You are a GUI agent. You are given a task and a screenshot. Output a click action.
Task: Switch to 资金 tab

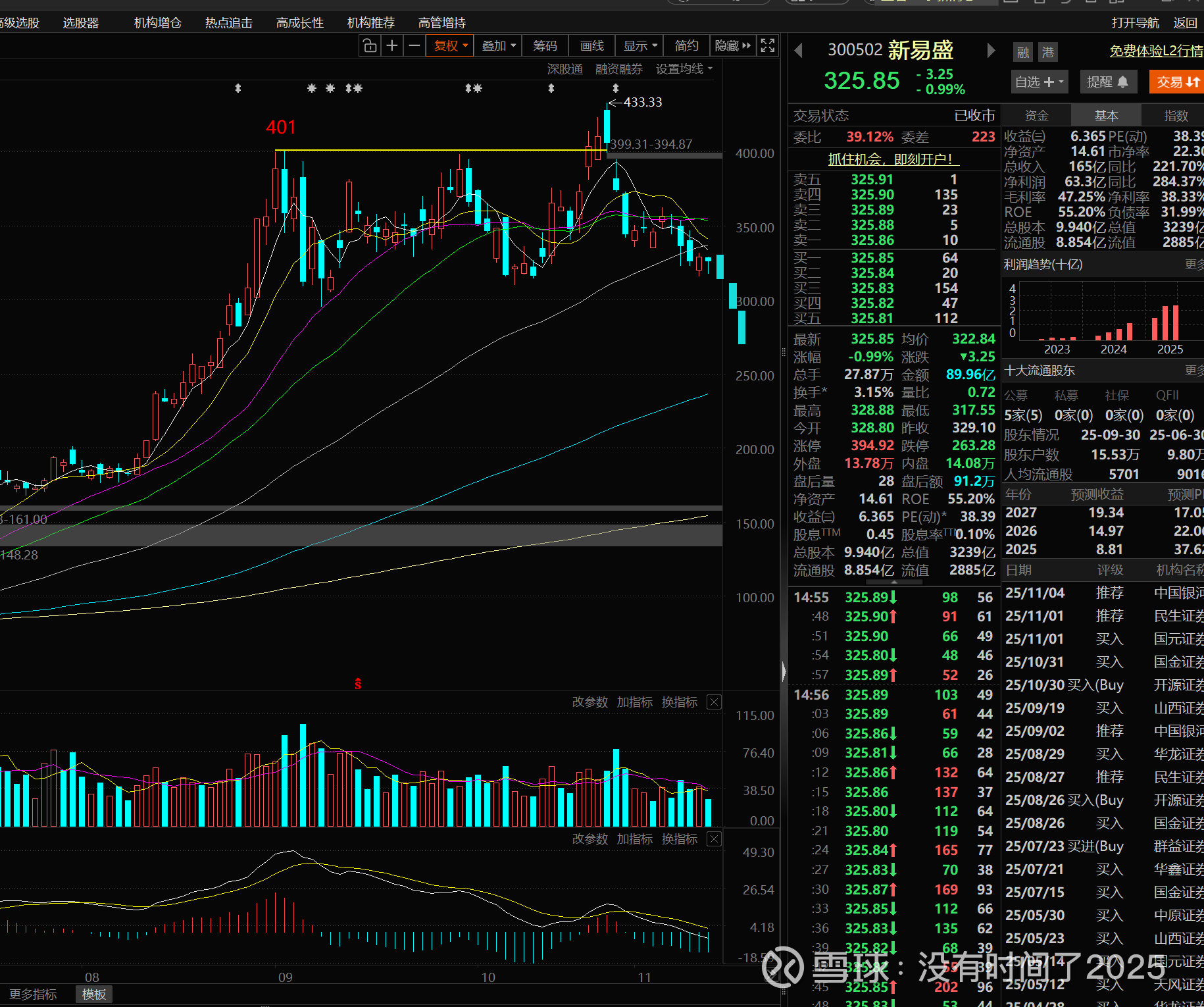[x=1037, y=115]
